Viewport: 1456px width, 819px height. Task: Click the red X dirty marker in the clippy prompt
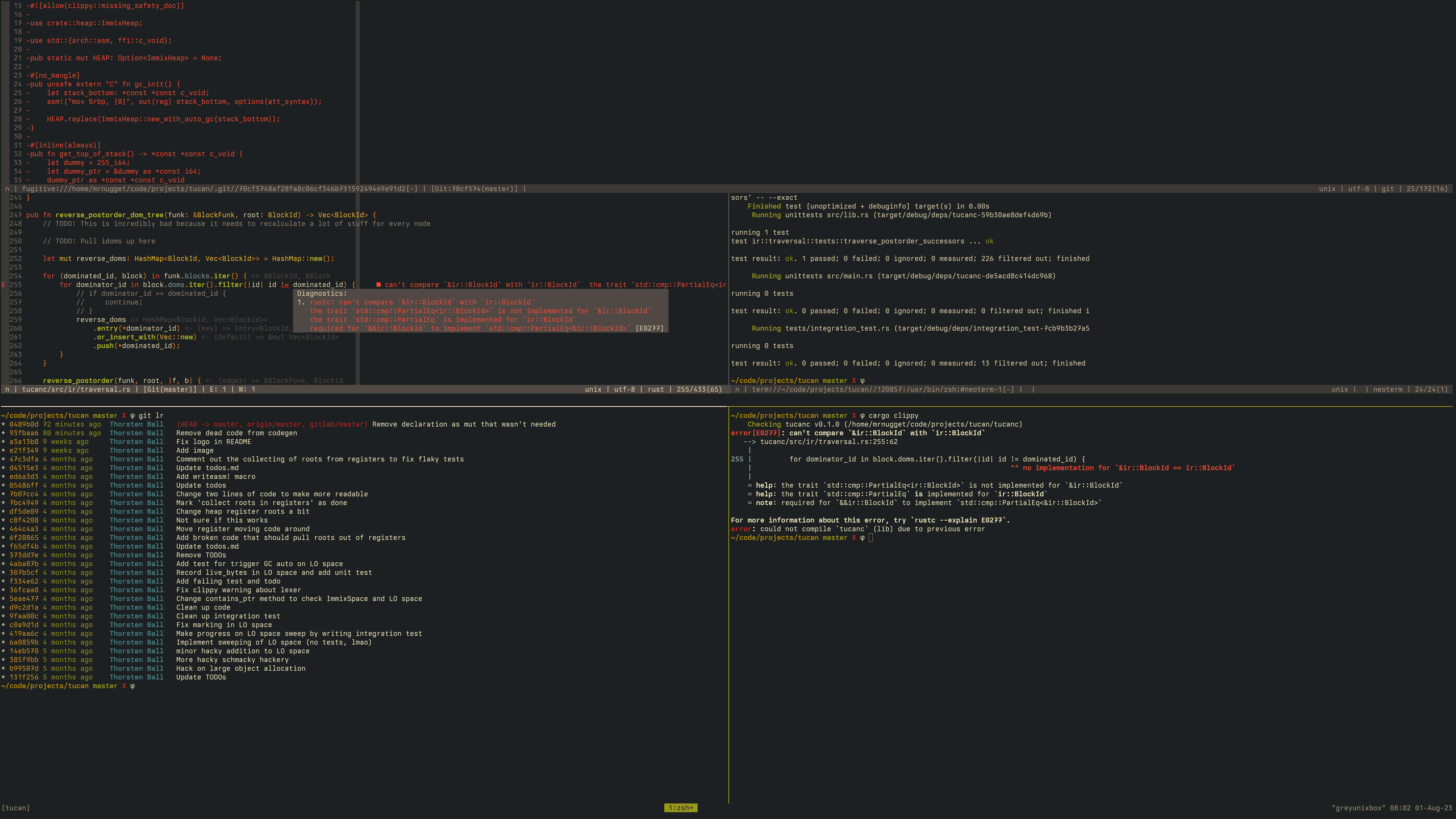tap(854, 416)
